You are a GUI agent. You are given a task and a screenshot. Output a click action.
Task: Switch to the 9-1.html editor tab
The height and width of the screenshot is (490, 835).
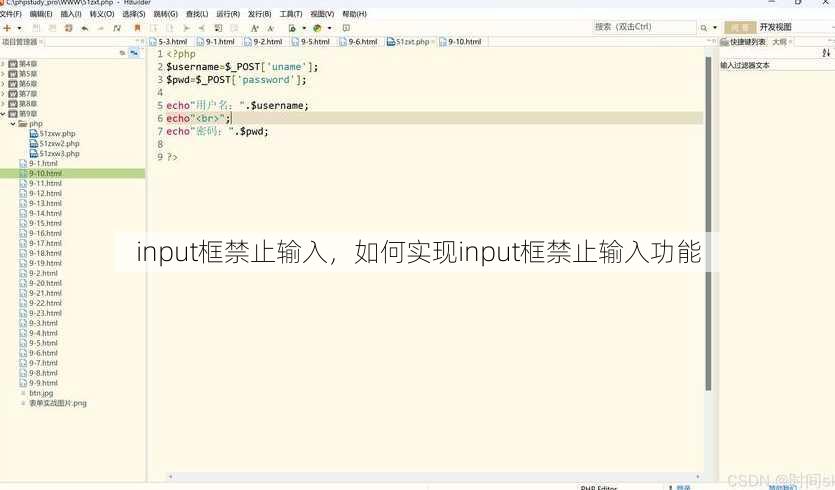pyautogui.click(x=216, y=42)
